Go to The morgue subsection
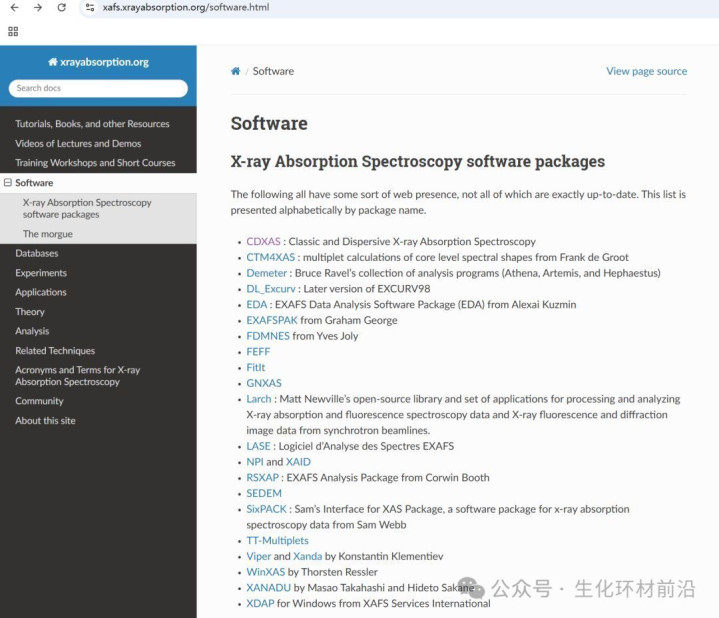This screenshot has height=618, width=719. coord(48,234)
